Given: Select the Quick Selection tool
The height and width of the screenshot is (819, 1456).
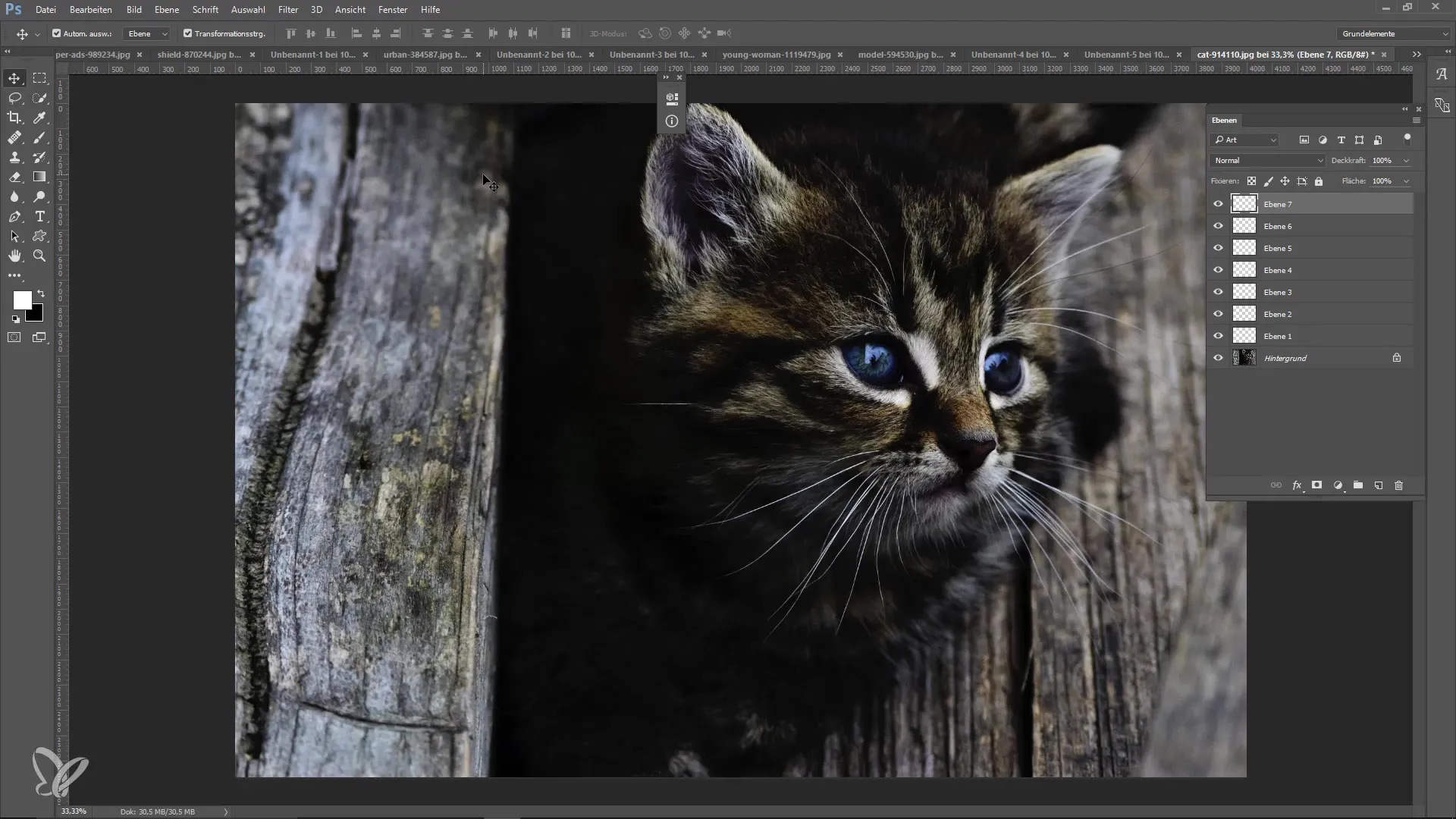Looking at the screenshot, I should tap(39, 98).
